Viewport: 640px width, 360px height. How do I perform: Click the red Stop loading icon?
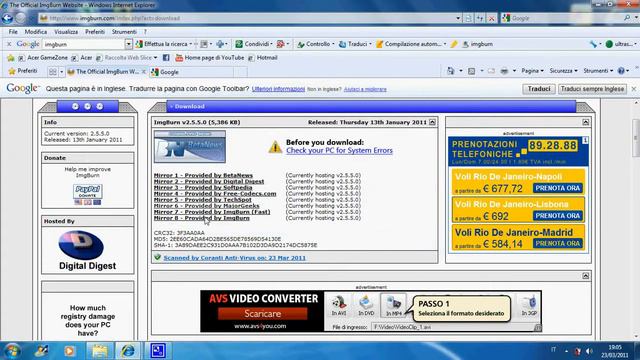pos(492,18)
